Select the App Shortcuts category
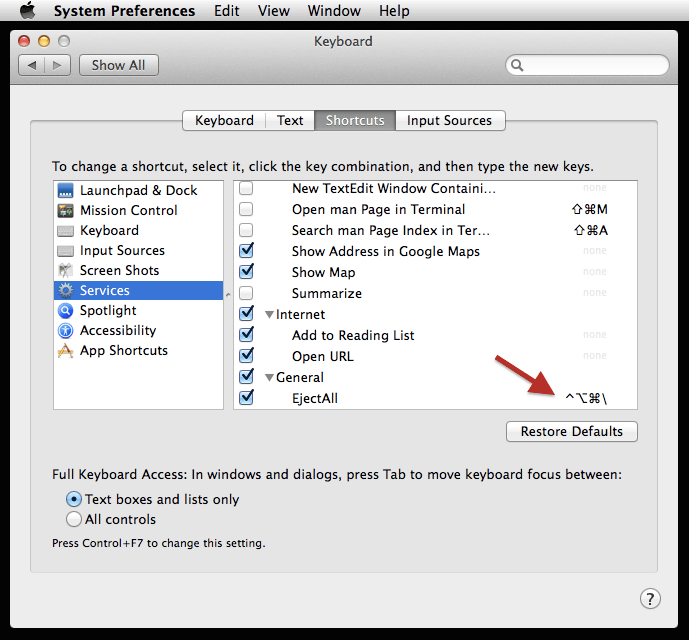 click(x=138, y=351)
